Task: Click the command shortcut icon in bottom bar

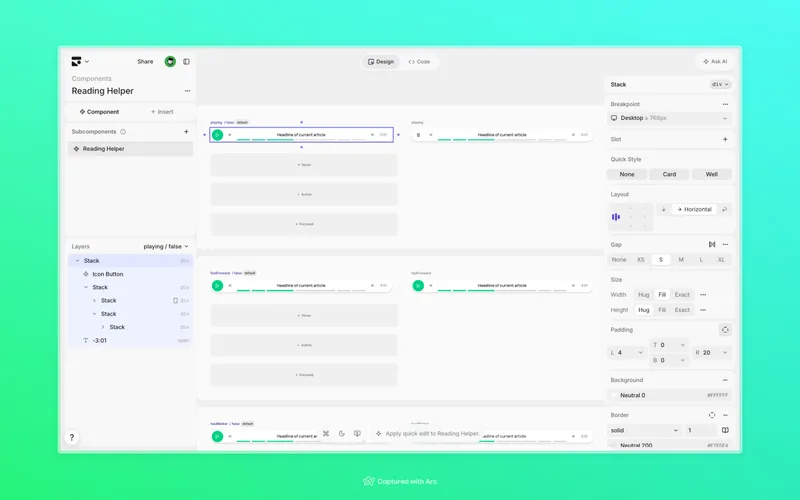Action: click(x=326, y=434)
